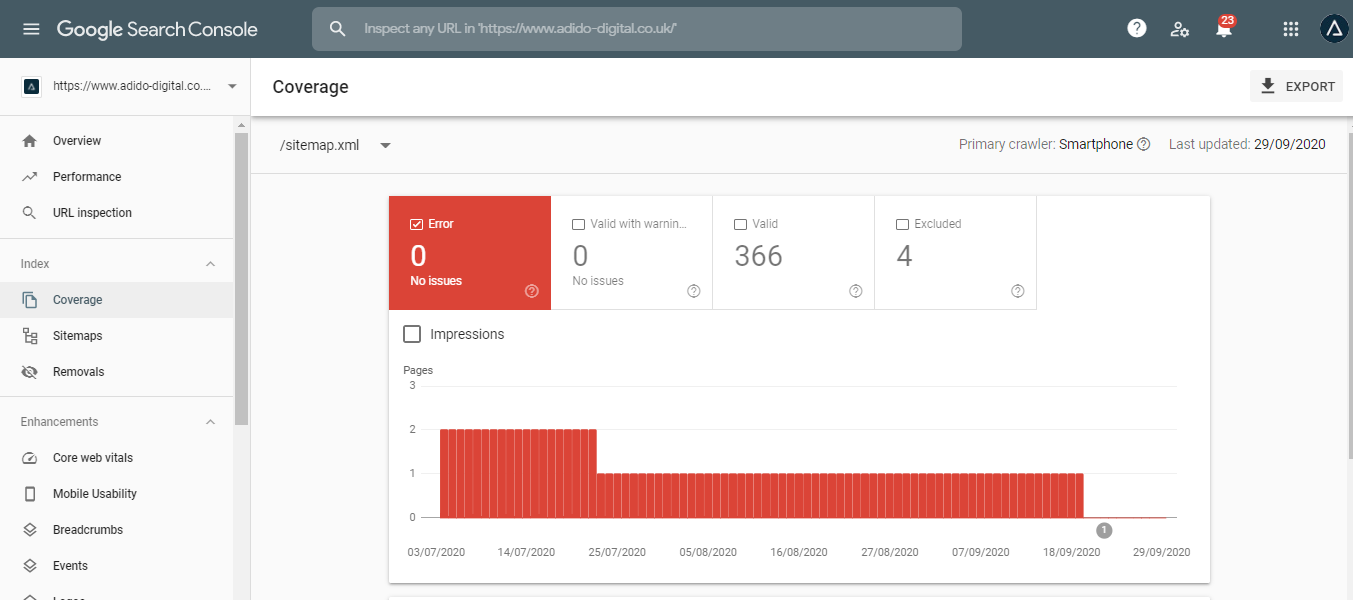Screen dimensions: 1353x600
Task: Click the Google Search Console logo
Action: (157, 30)
